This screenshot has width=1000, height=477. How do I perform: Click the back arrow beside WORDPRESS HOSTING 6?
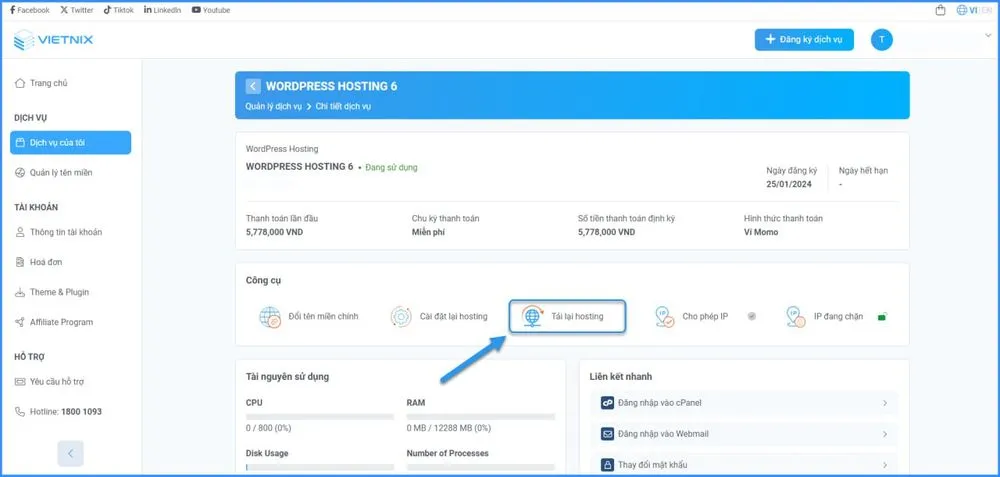253,86
